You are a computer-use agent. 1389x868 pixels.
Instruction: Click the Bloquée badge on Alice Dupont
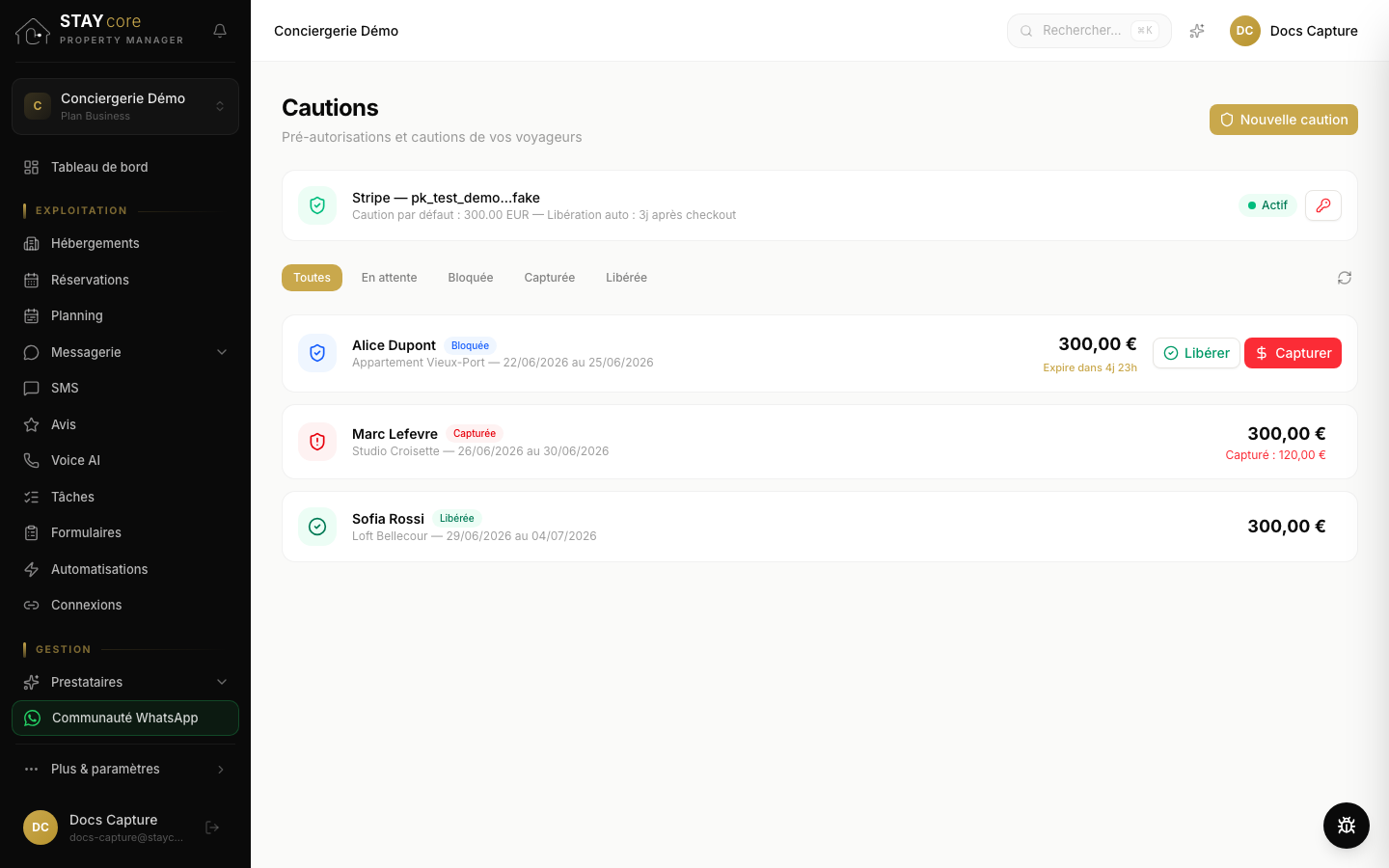pyautogui.click(x=471, y=345)
